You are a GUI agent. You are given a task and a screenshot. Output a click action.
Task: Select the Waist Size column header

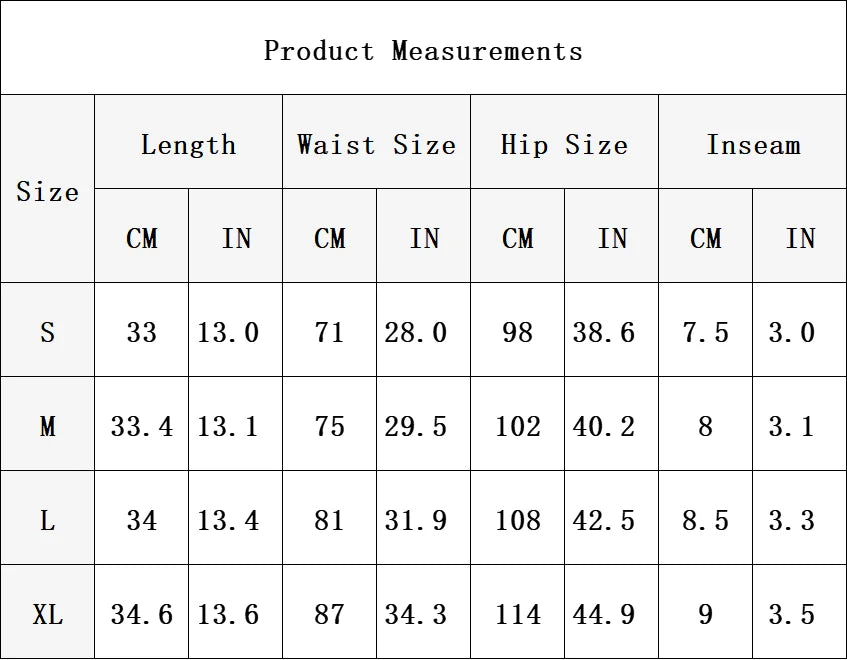tap(376, 144)
